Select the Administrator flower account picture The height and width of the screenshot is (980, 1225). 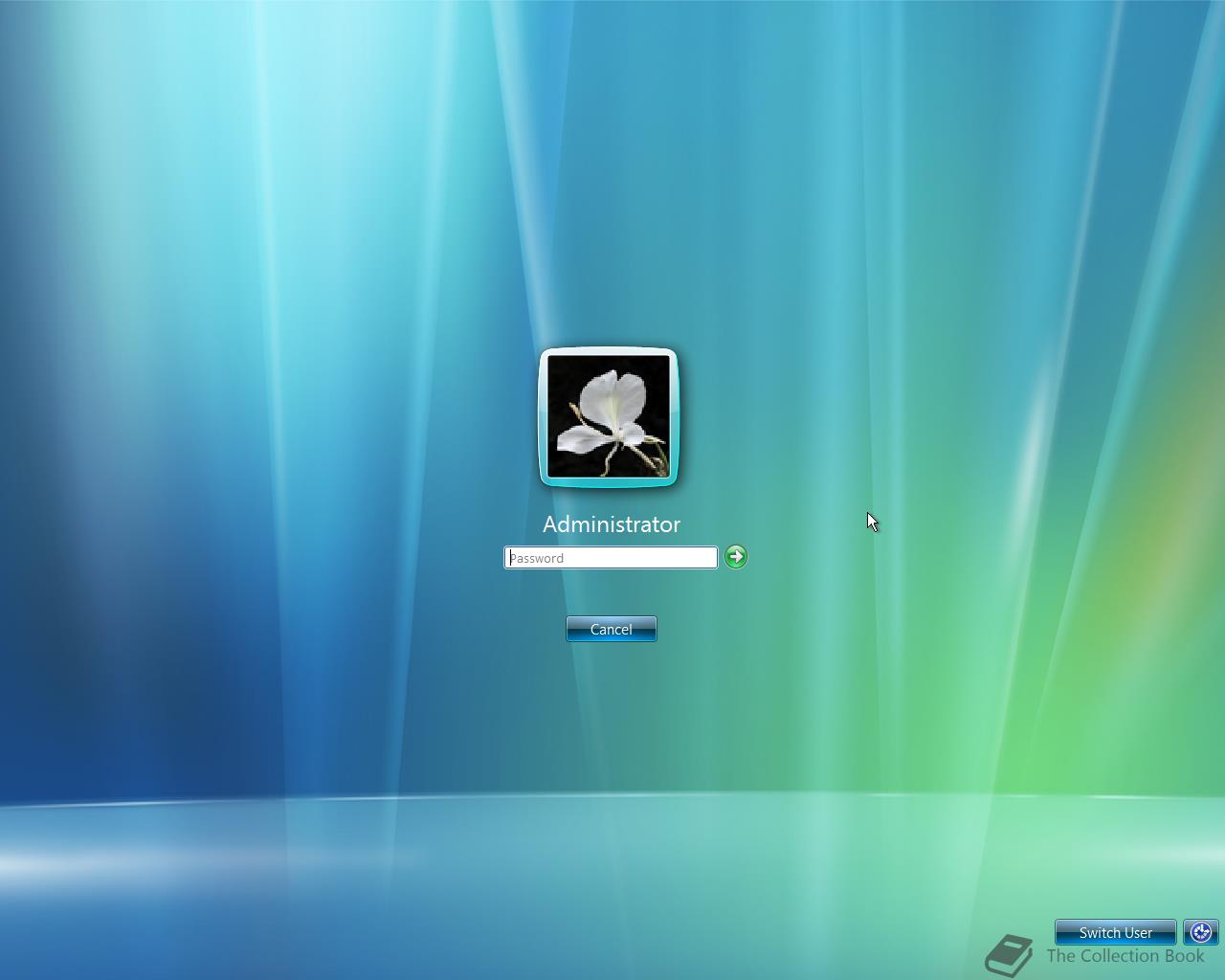pyautogui.click(x=609, y=416)
